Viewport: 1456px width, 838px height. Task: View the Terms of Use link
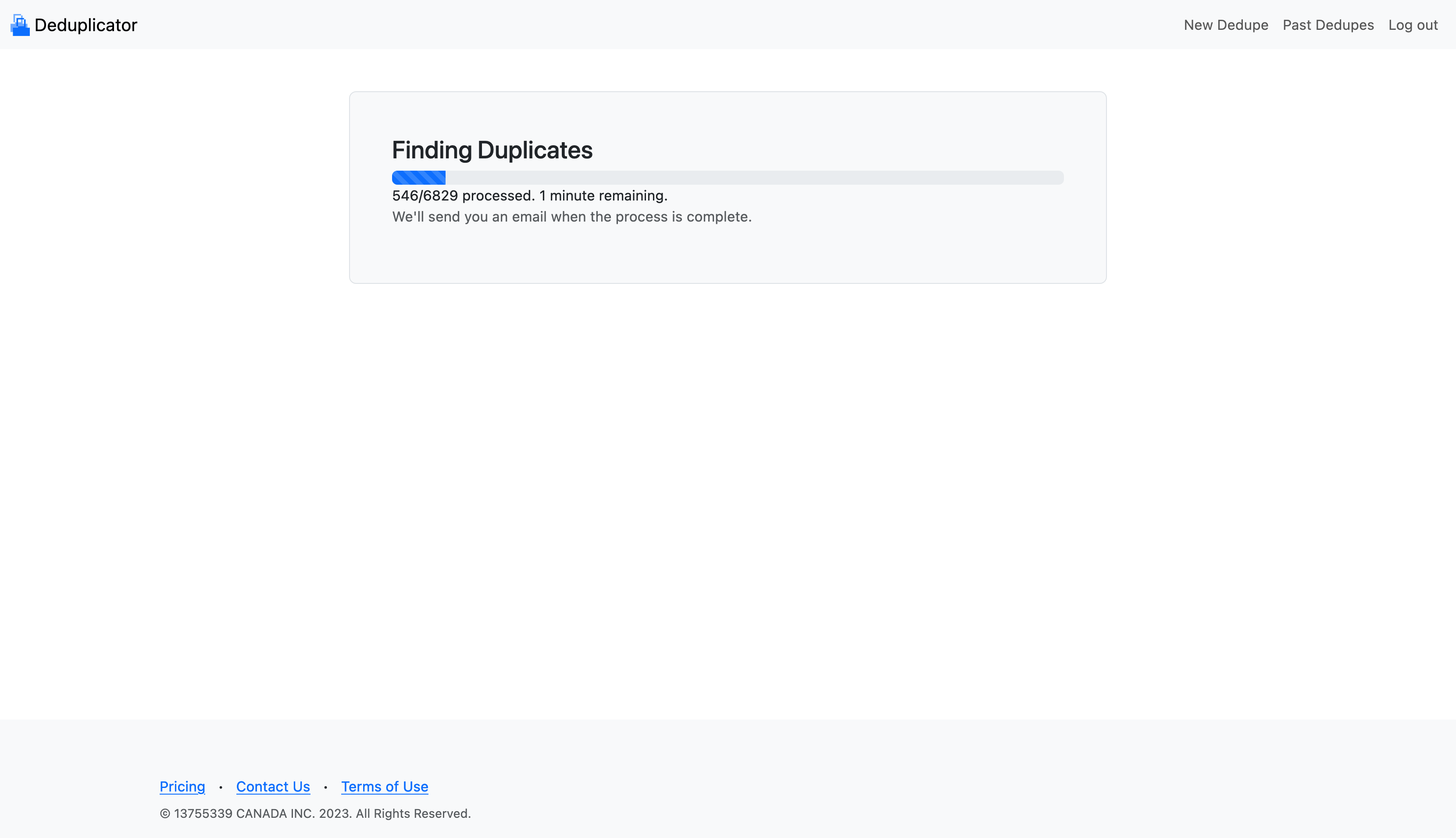click(x=384, y=786)
